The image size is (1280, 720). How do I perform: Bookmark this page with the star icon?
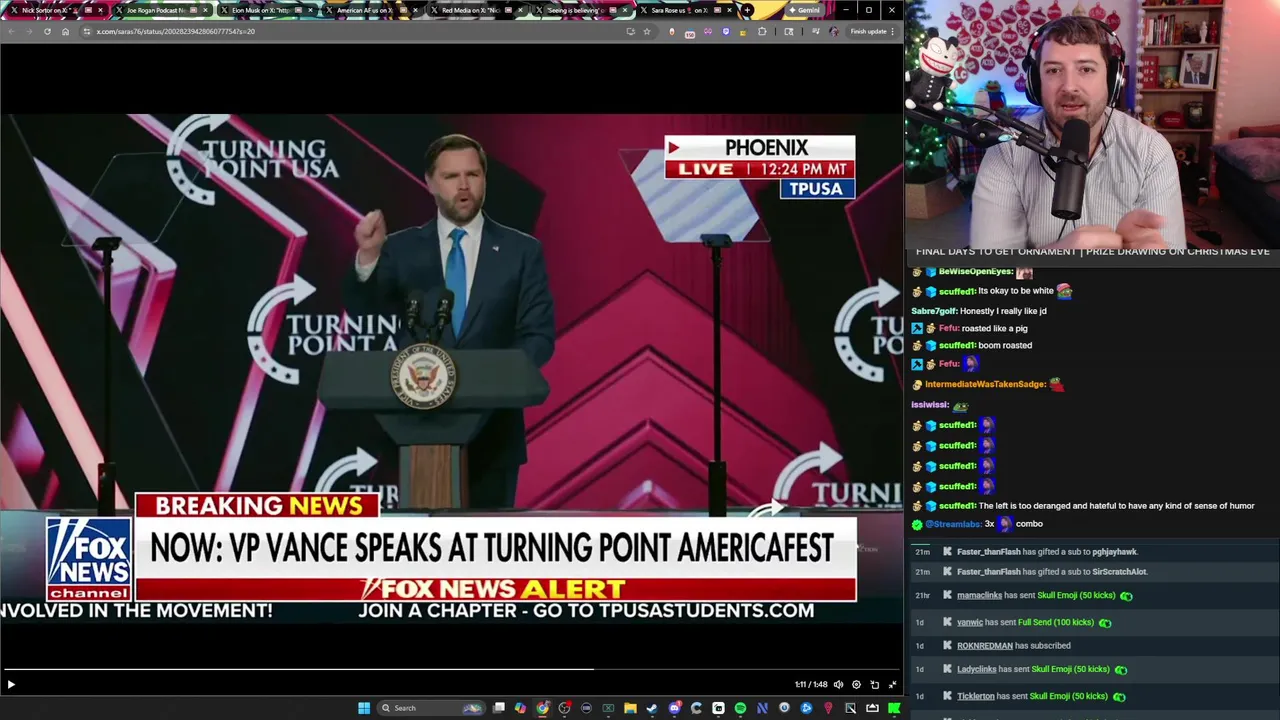(x=647, y=31)
